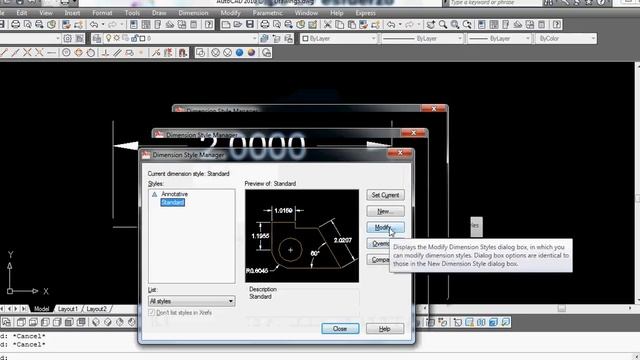Toggle layer 0 lock icon
Screen dimensions: 640x360
click(134, 38)
